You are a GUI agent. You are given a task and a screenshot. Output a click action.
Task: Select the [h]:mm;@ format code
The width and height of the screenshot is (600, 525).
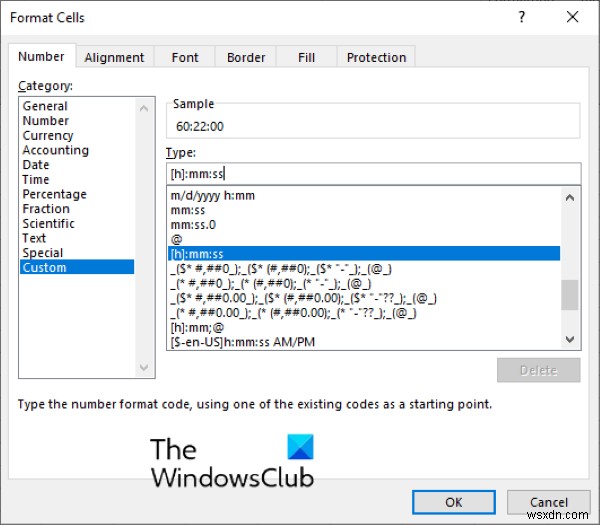click(364, 328)
